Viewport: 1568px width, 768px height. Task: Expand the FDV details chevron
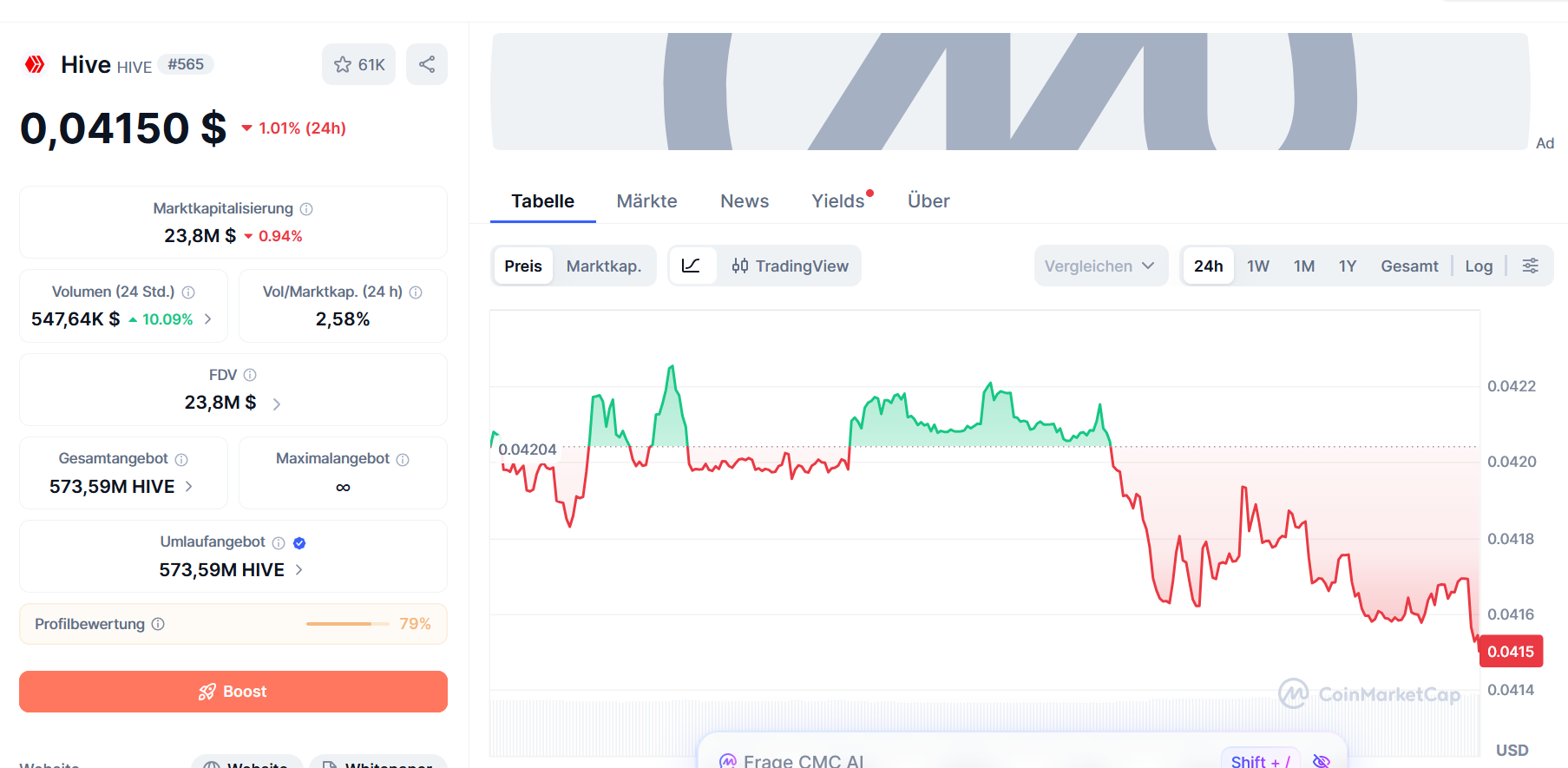click(277, 404)
